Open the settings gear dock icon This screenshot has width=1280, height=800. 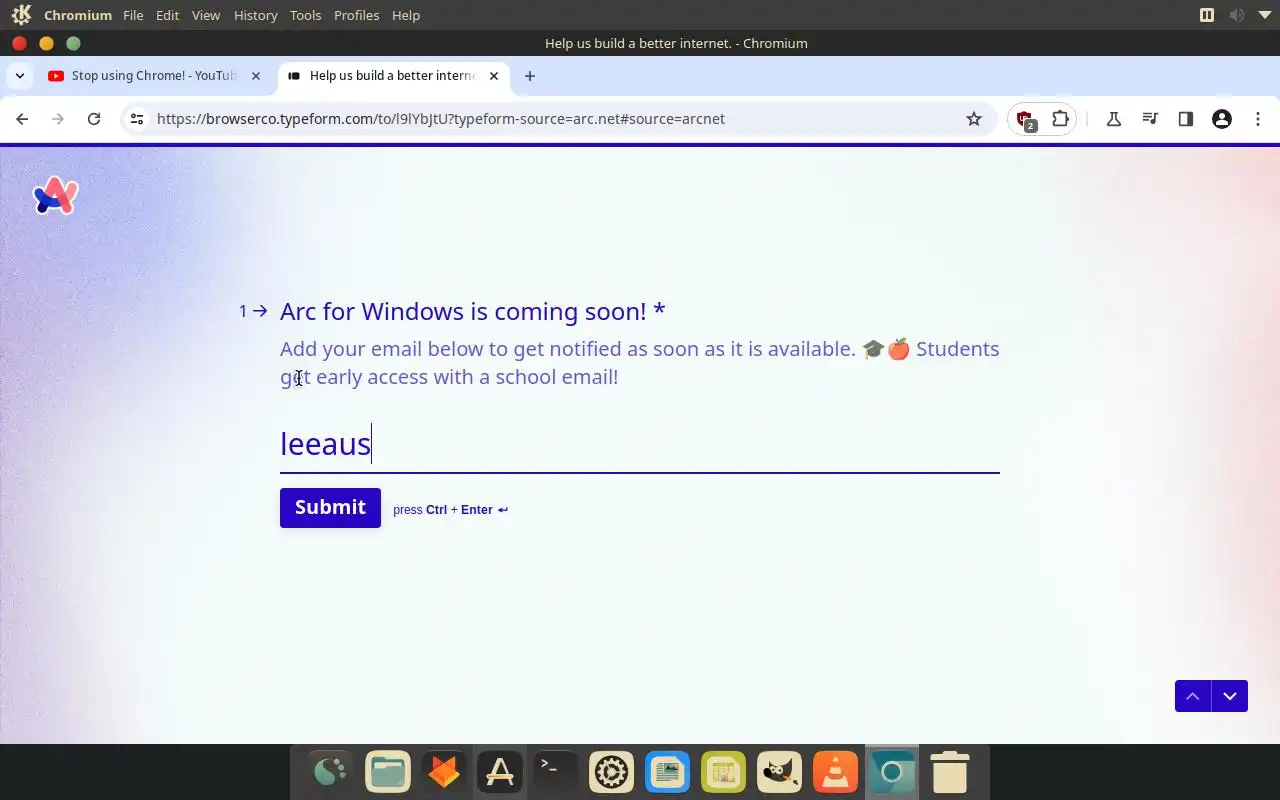coord(612,772)
